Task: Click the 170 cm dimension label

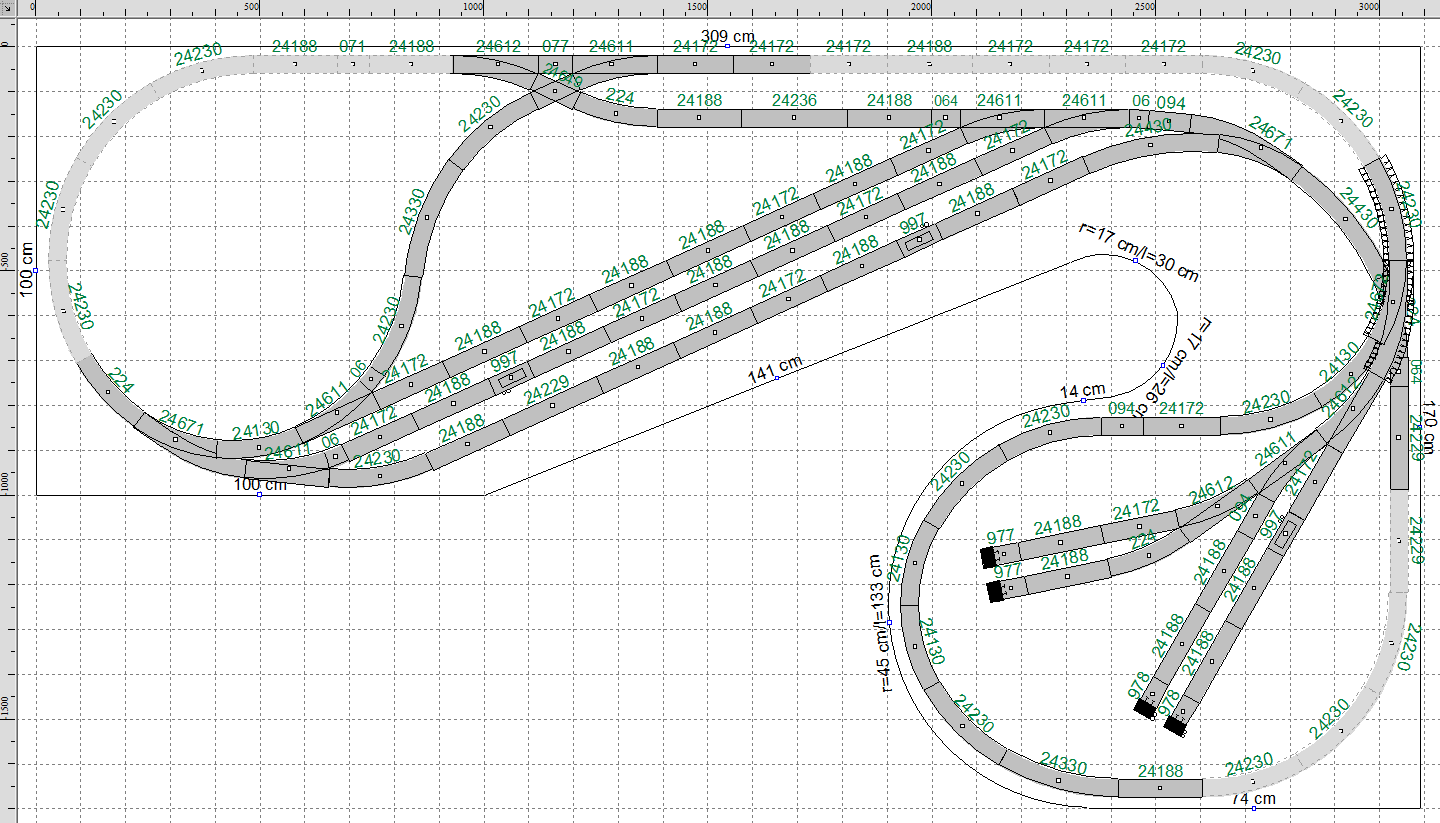Action: tap(1429, 428)
